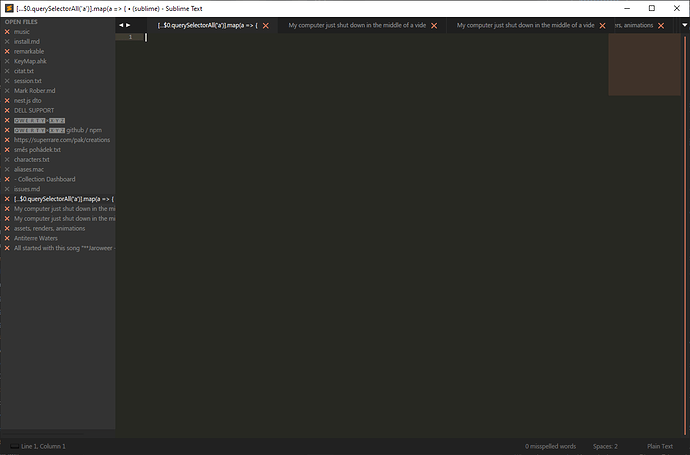Go to next tab with right arrow
Image resolution: width=690 pixels, height=455 pixels.
(x=128, y=25)
